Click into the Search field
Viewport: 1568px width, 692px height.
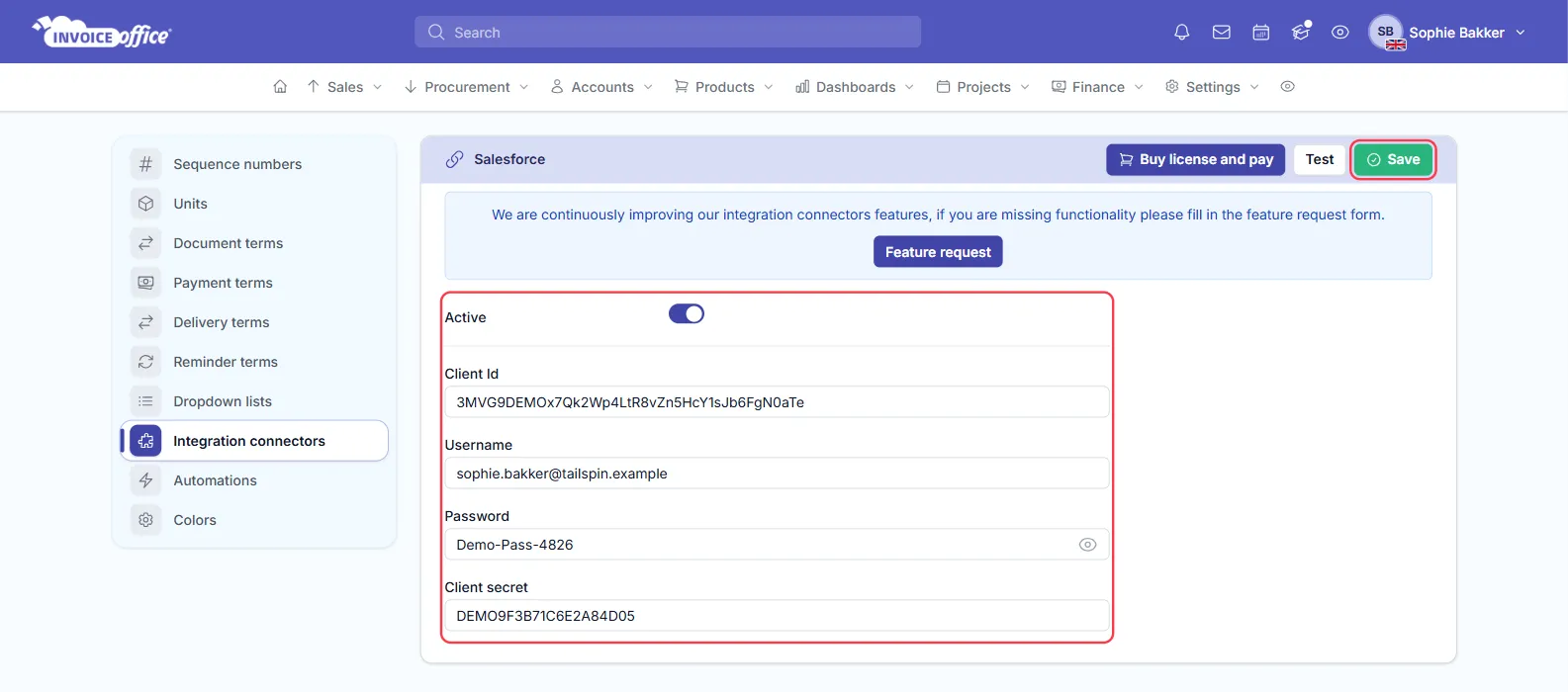[x=668, y=33]
